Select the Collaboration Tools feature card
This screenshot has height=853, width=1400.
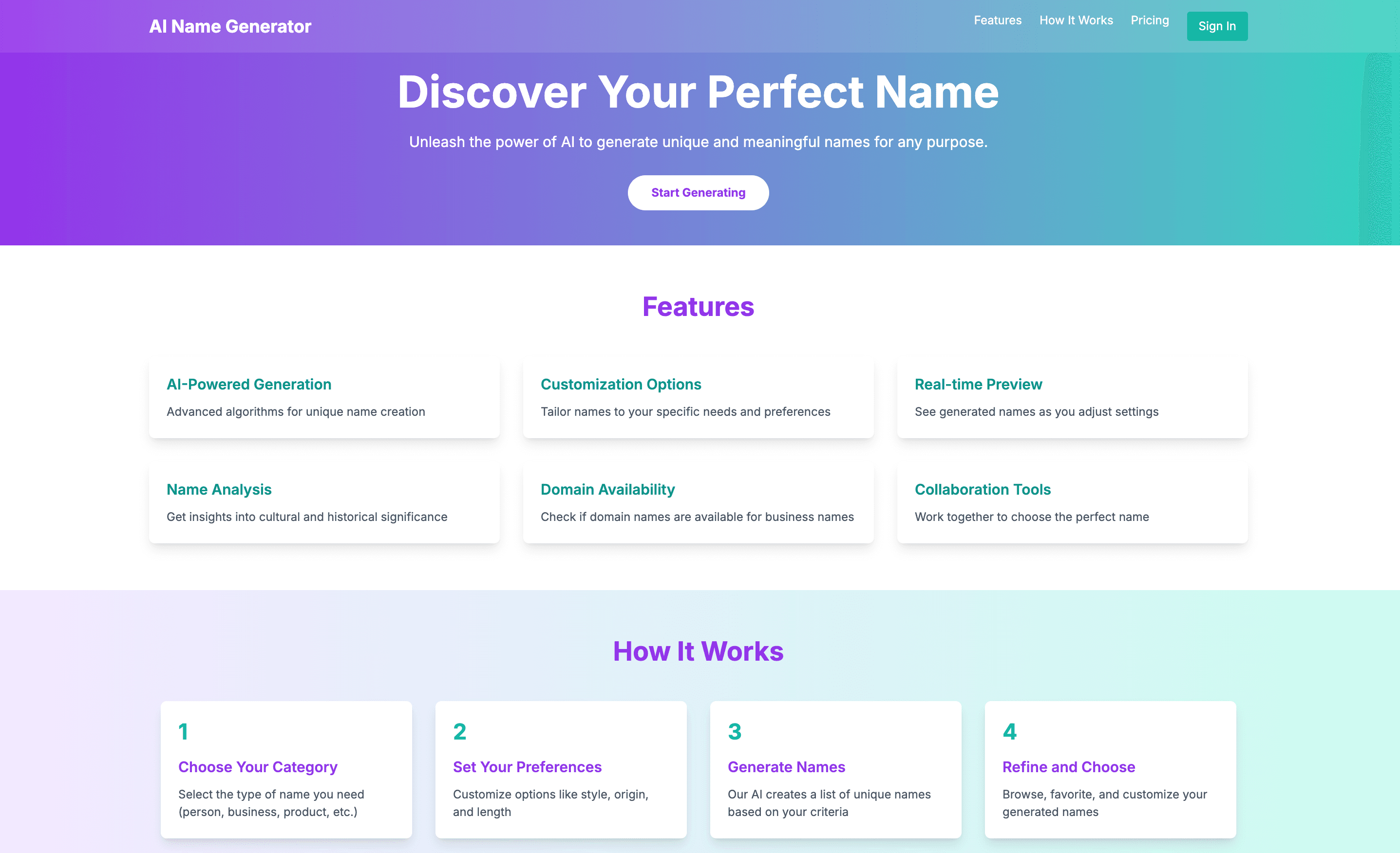1072,502
